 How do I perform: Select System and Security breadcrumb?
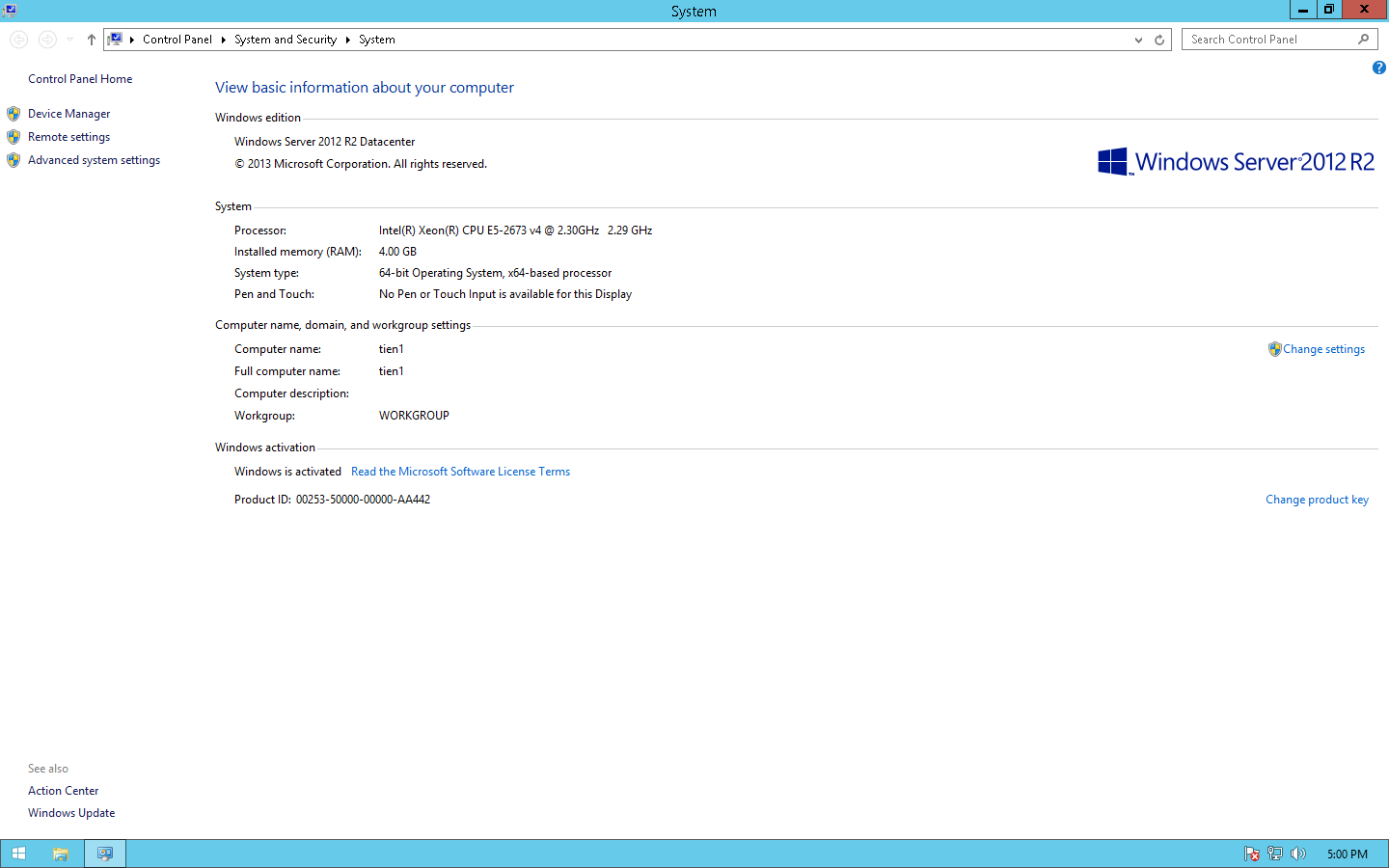coord(285,40)
